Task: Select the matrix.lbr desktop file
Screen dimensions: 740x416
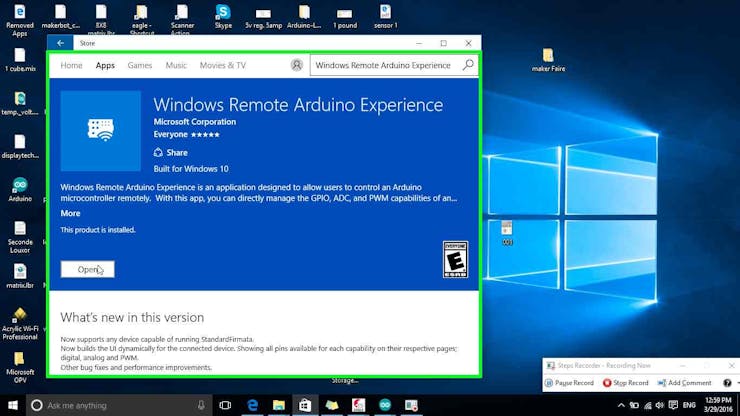Action: 20,277
